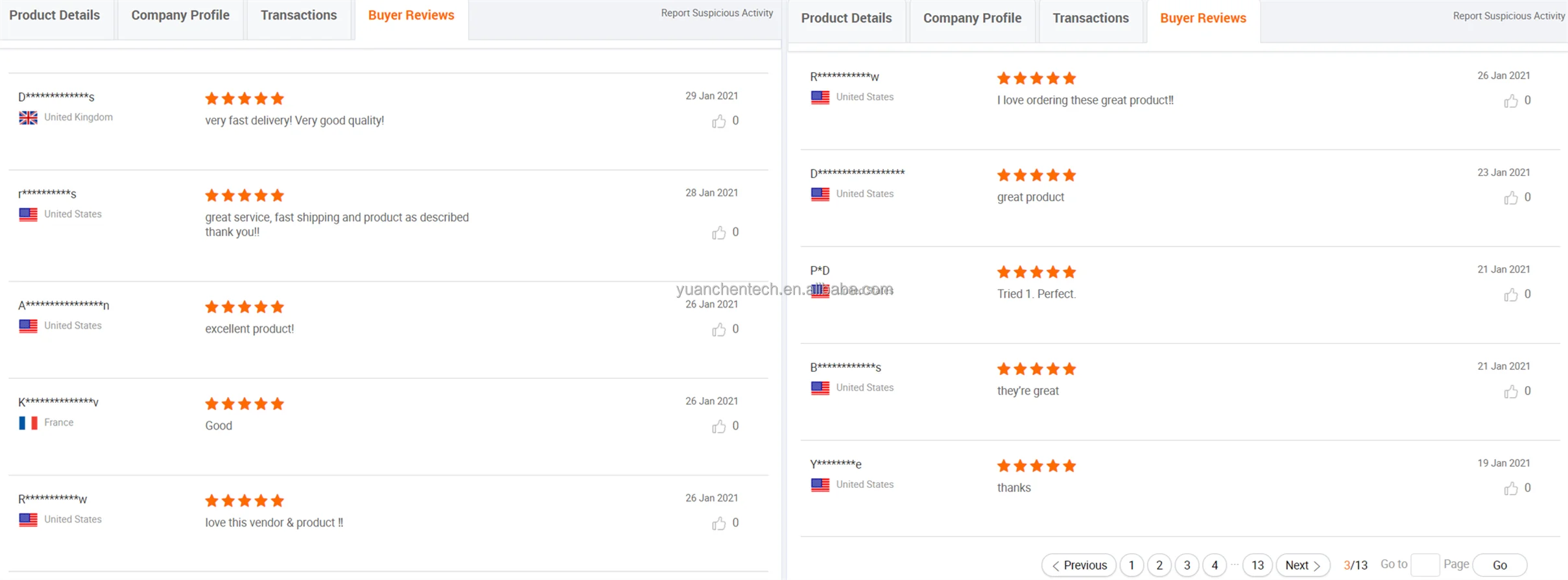Switch to Transactions tab in right panel
Image resolution: width=1568 pixels, height=580 pixels.
pos(1091,19)
